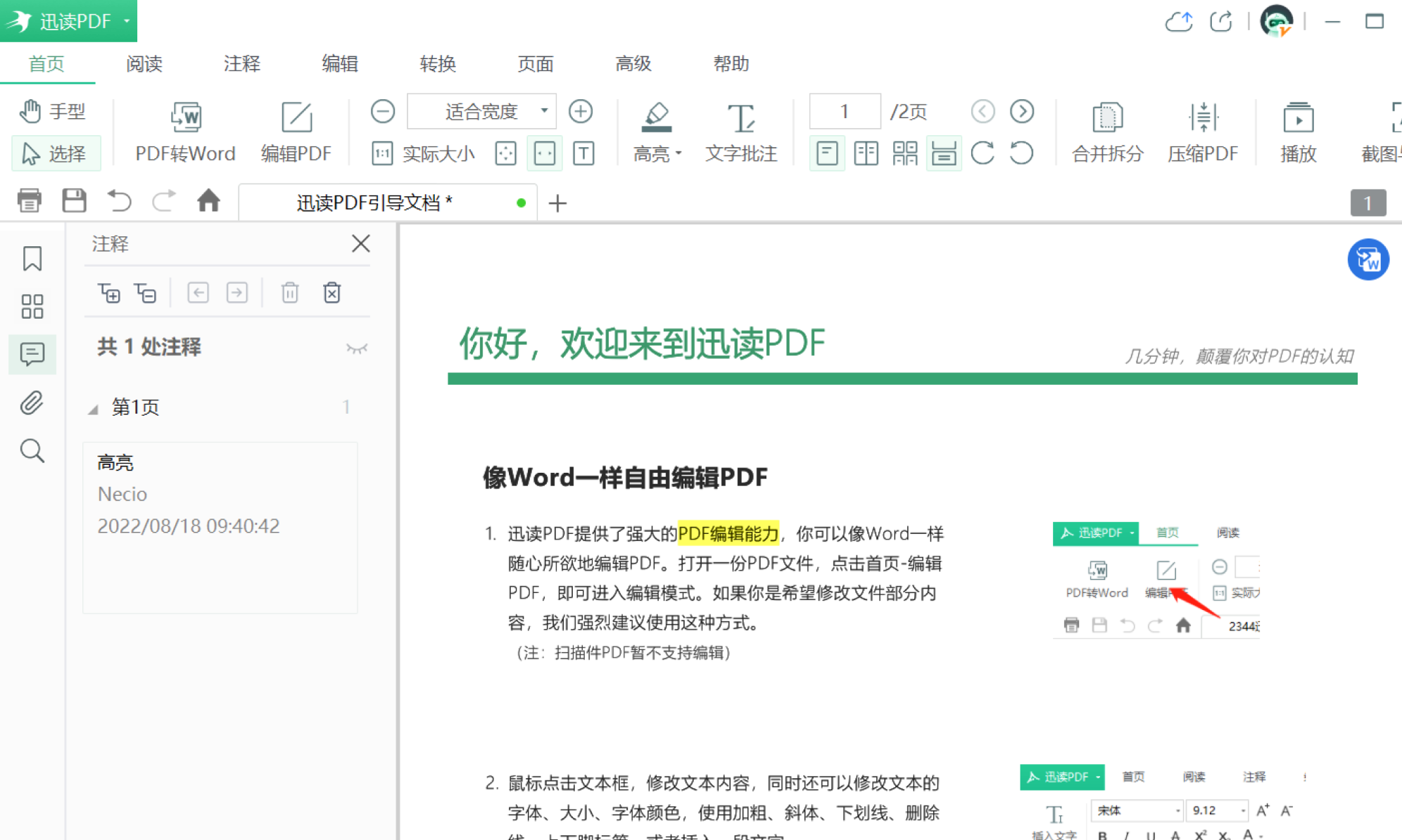This screenshot has height=840, width=1402.
Task: Select the 高亮 annotation by Necio
Action: pyautogui.click(x=220, y=528)
